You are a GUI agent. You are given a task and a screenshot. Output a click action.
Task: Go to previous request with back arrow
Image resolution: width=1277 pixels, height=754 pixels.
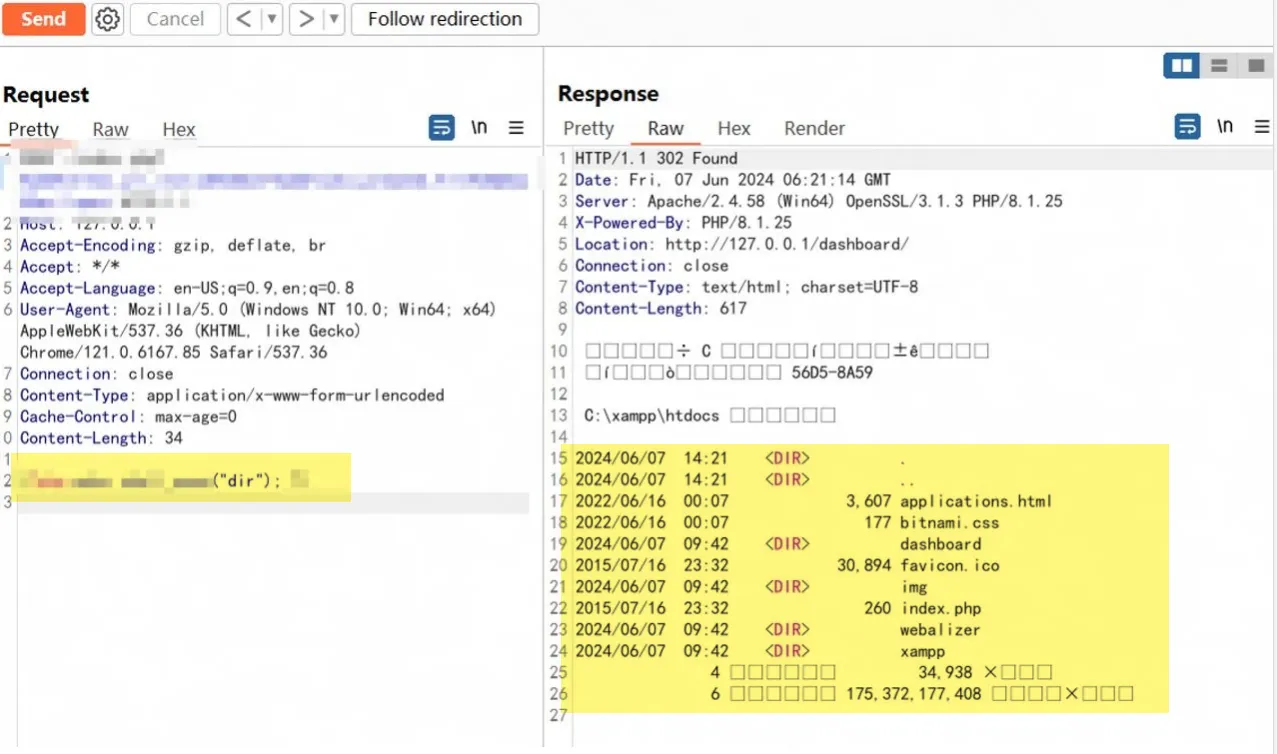click(243, 19)
